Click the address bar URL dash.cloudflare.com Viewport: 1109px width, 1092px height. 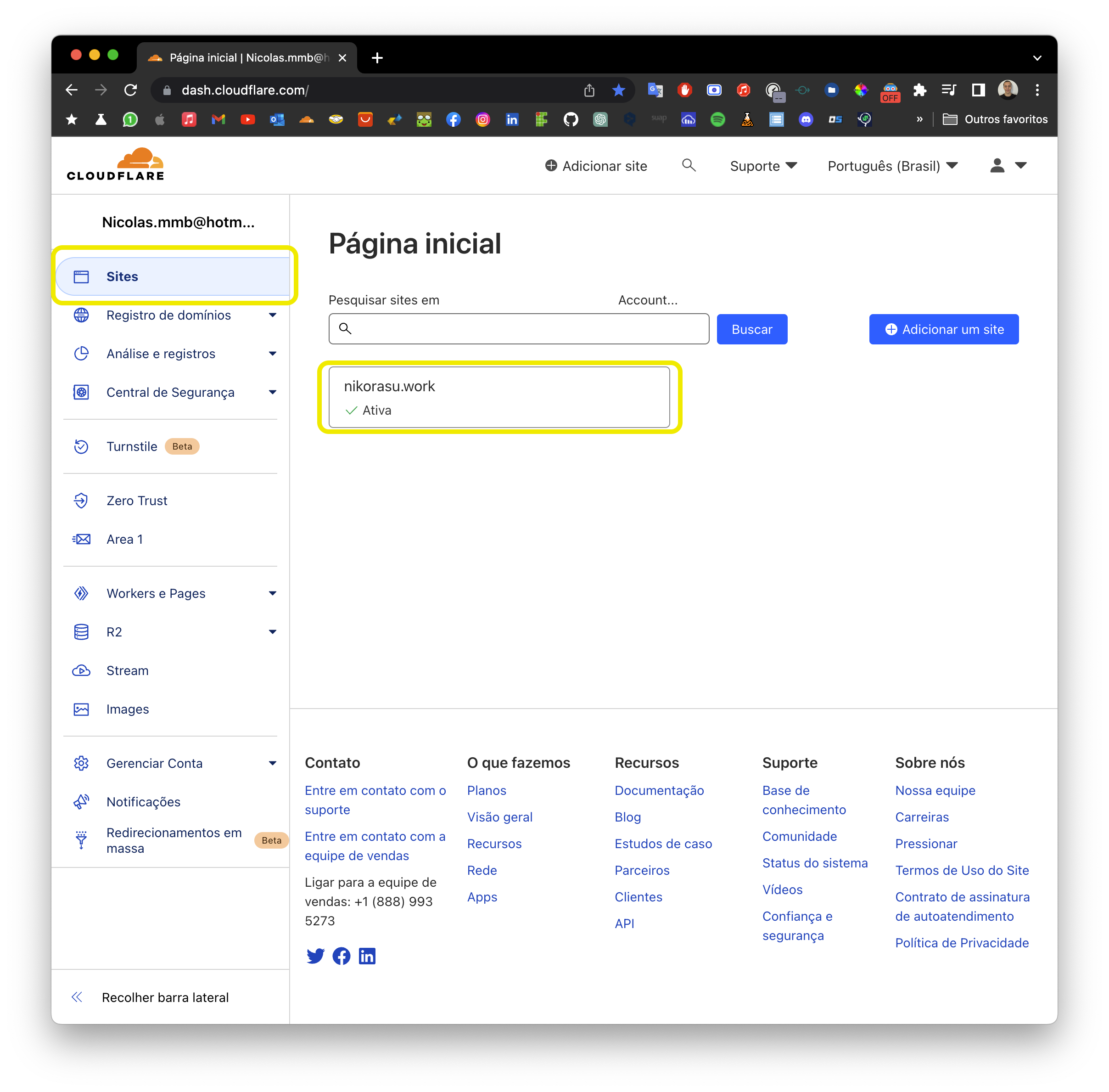(x=245, y=90)
